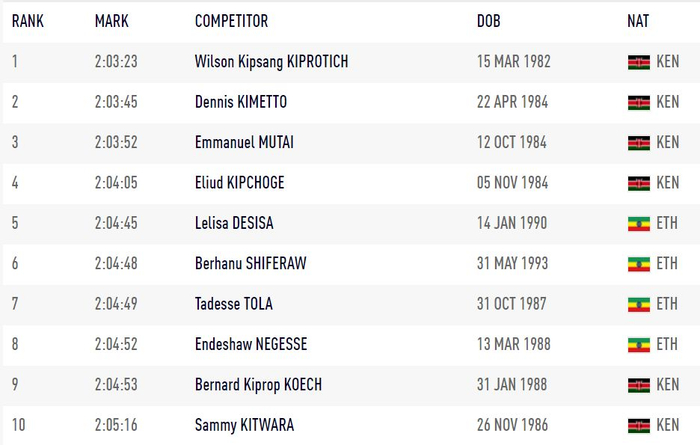
Task: Click Kenya flag in Emmanuel Mutai row
Action: 638,143
